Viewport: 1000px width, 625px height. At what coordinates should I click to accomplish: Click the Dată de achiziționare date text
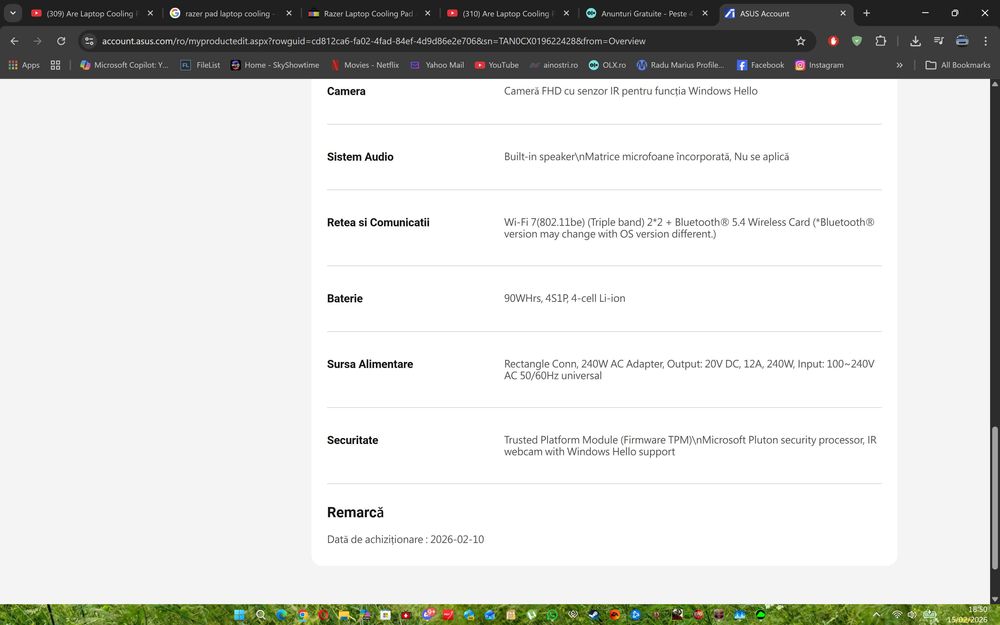[x=406, y=540]
